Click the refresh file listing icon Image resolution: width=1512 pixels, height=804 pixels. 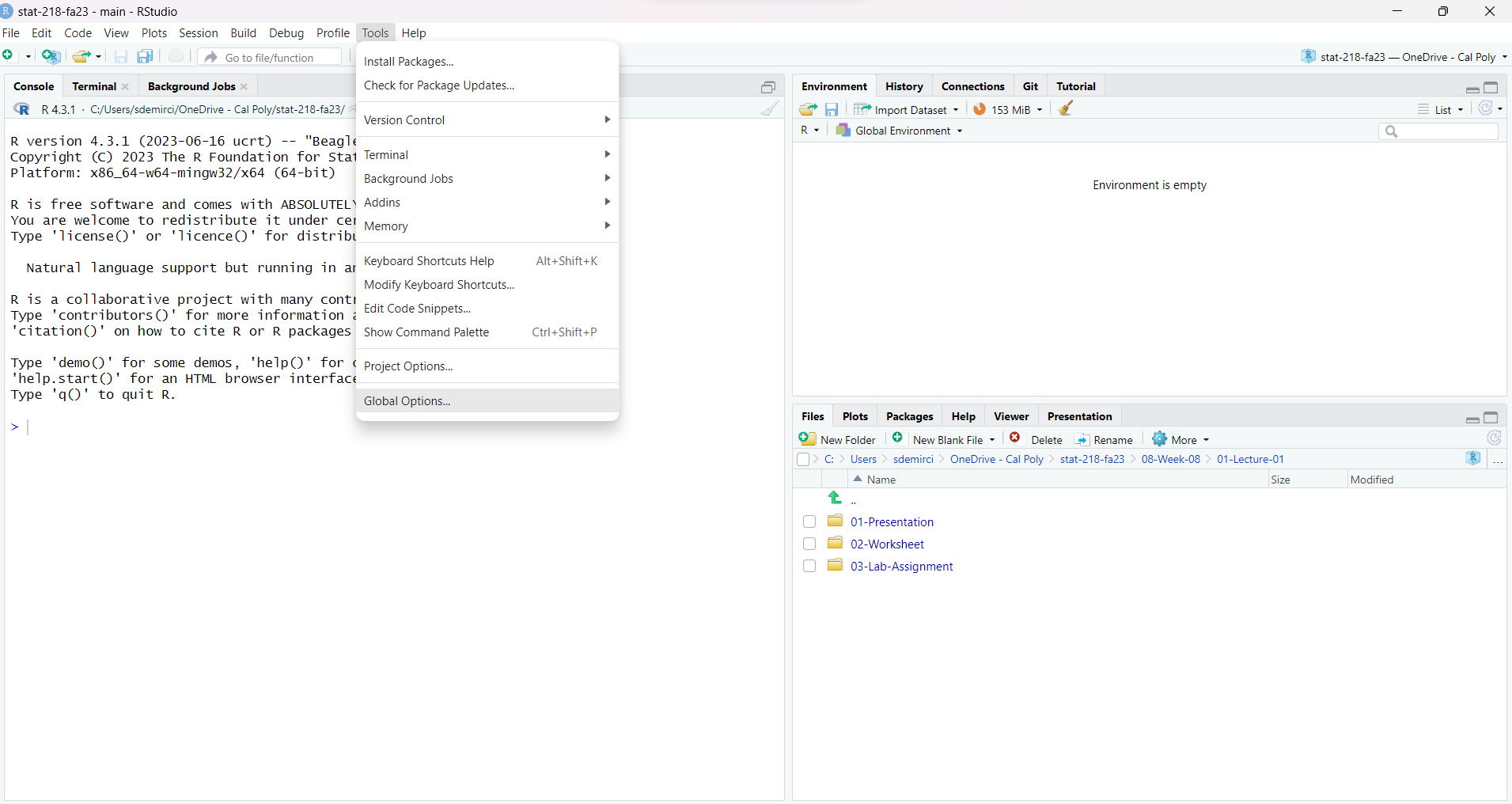coord(1494,438)
